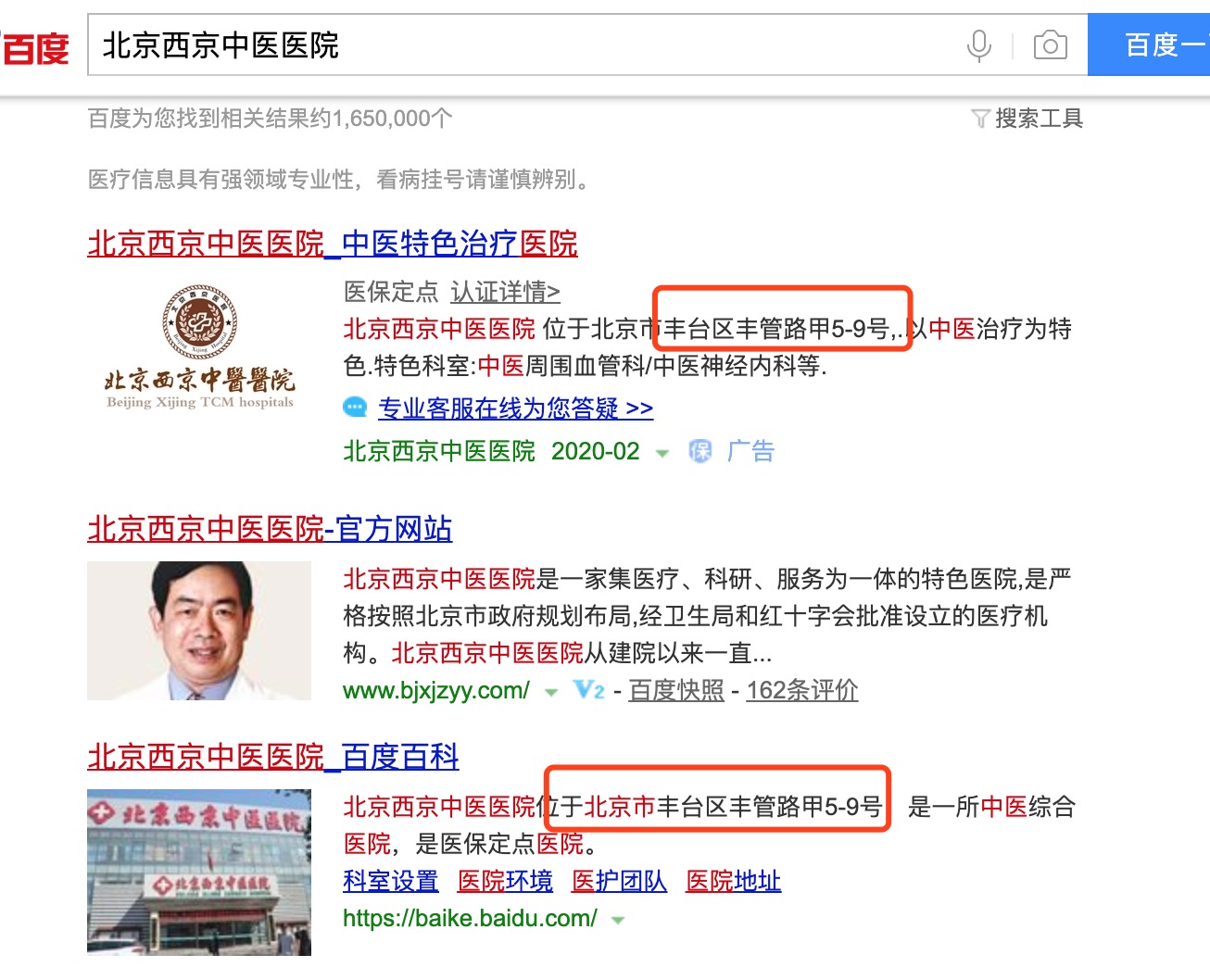Open the 认证详情> link
Image resolution: width=1210 pixels, height=980 pixels.
coord(505,292)
